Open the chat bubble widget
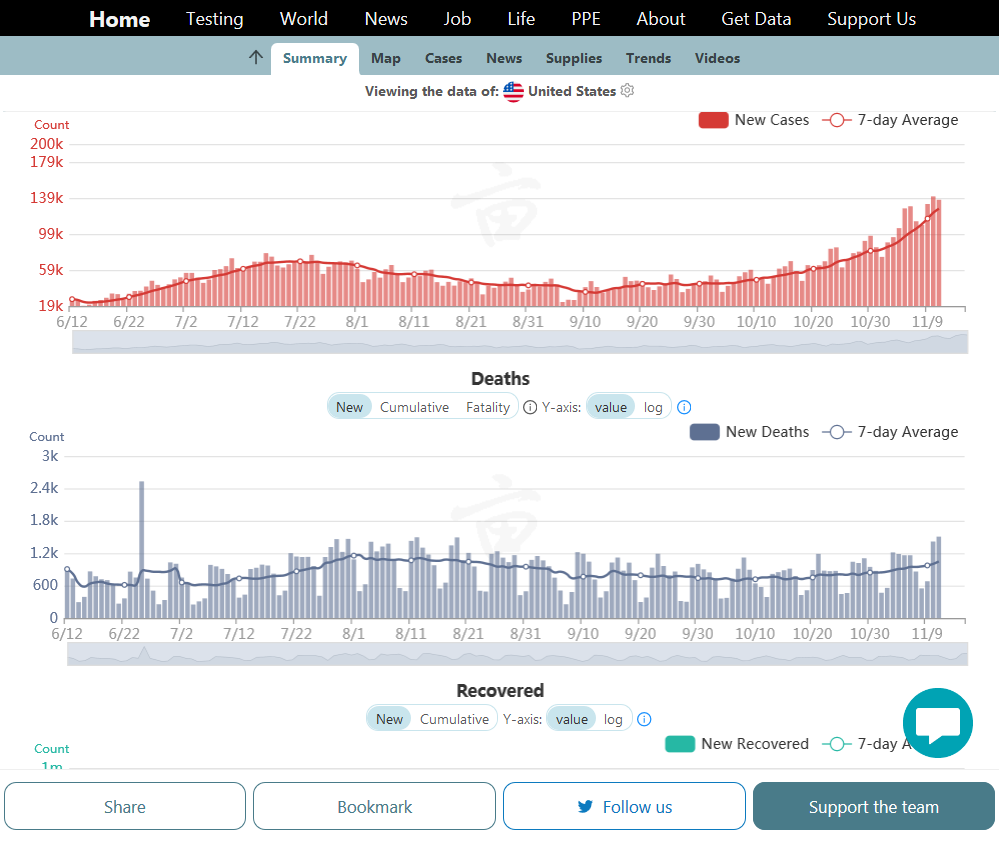999x842 pixels. pos(937,722)
